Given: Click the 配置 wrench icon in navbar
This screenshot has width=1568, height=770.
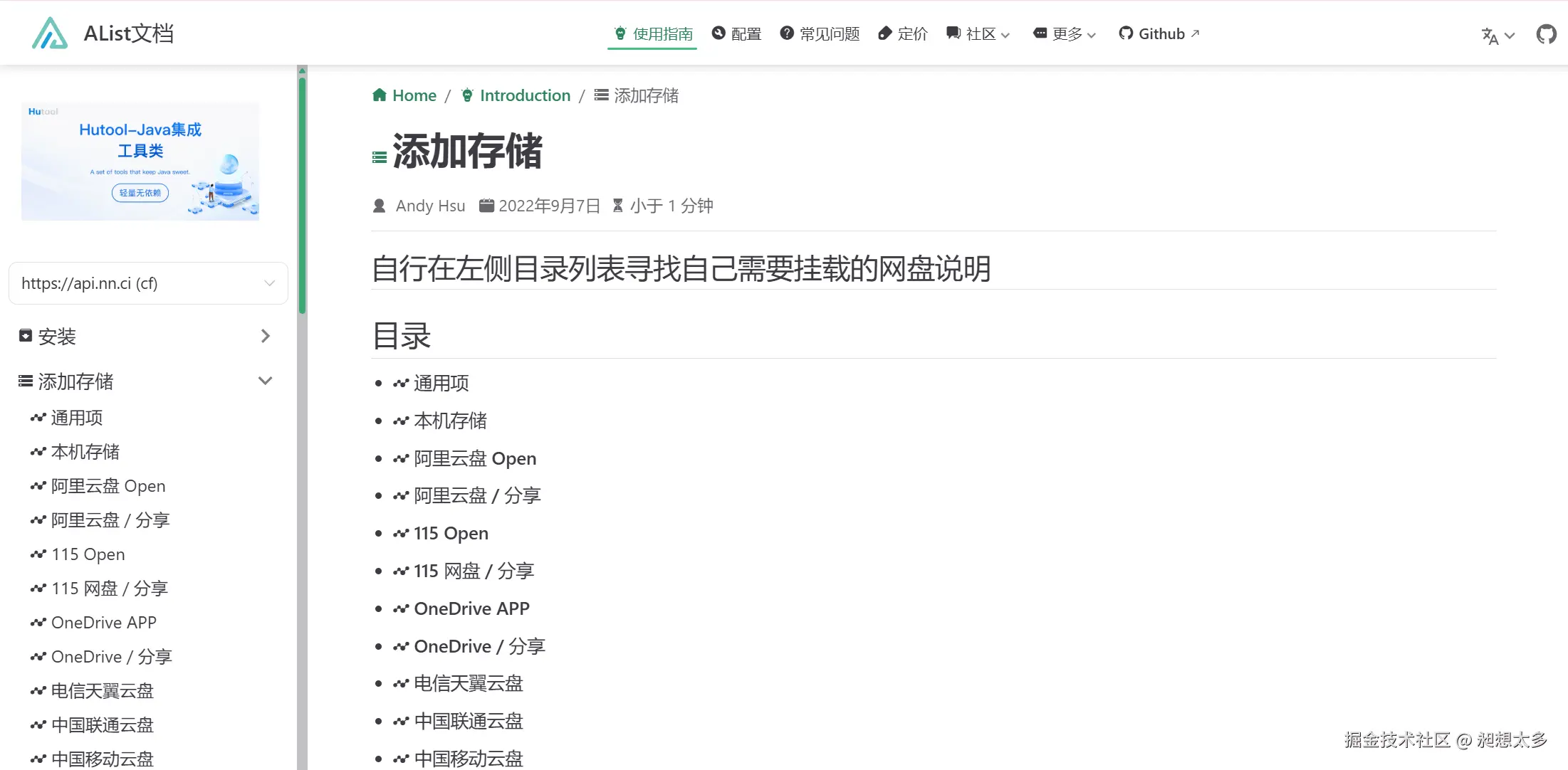Looking at the screenshot, I should (x=718, y=33).
